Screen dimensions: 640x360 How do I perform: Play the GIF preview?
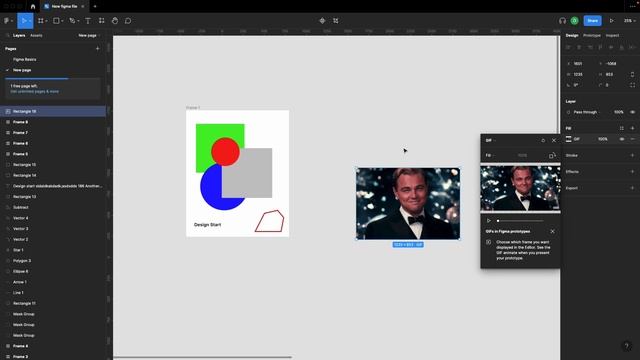(x=489, y=221)
